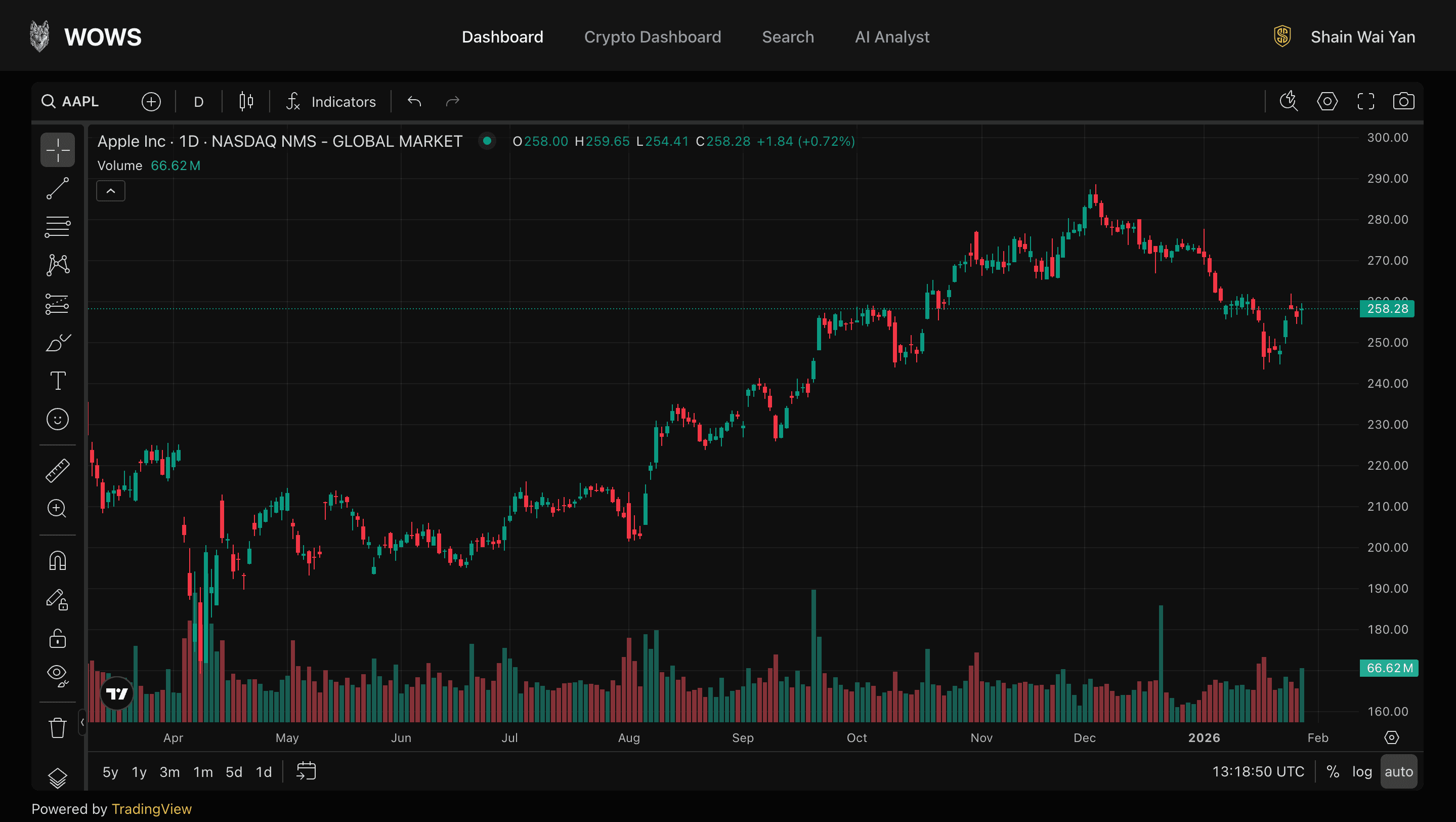The width and height of the screenshot is (1456, 822).
Task: Open the D interval dropdown
Action: tap(198, 102)
